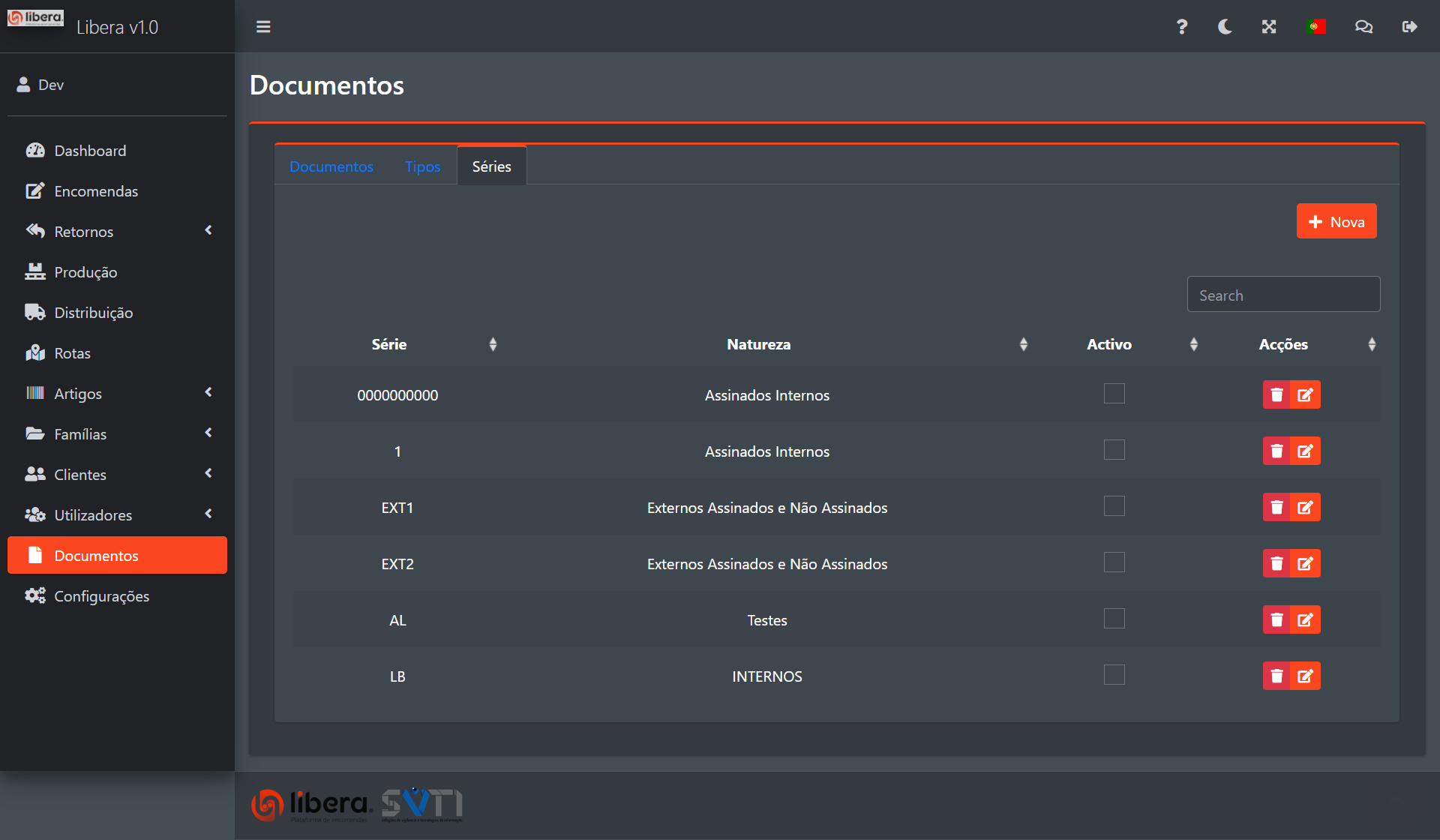Image resolution: width=1440 pixels, height=840 pixels.
Task: Switch to the Tipos tab
Action: pos(422,166)
